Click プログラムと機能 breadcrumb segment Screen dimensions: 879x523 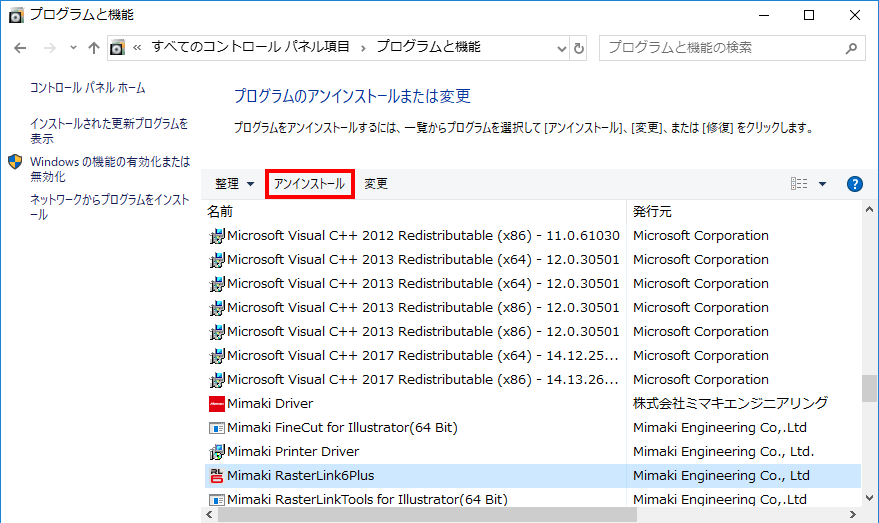[428, 47]
